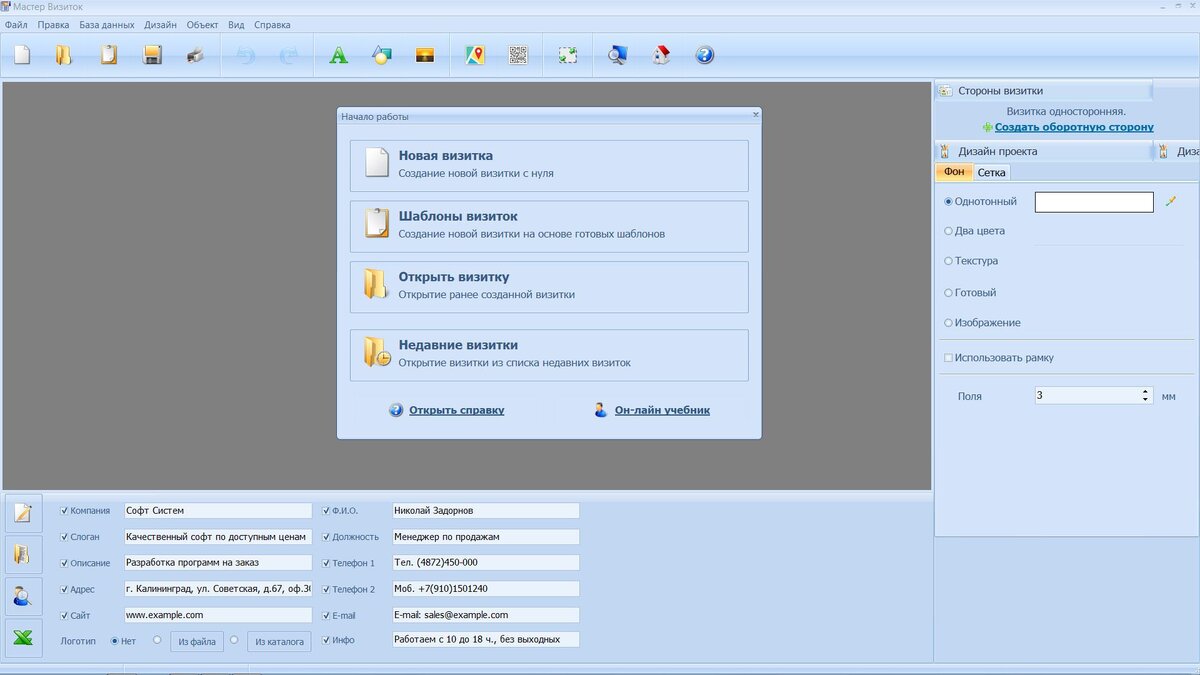The height and width of the screenshot is (675, 1200).
Task: Open the Объект menu
Action: 202,25
